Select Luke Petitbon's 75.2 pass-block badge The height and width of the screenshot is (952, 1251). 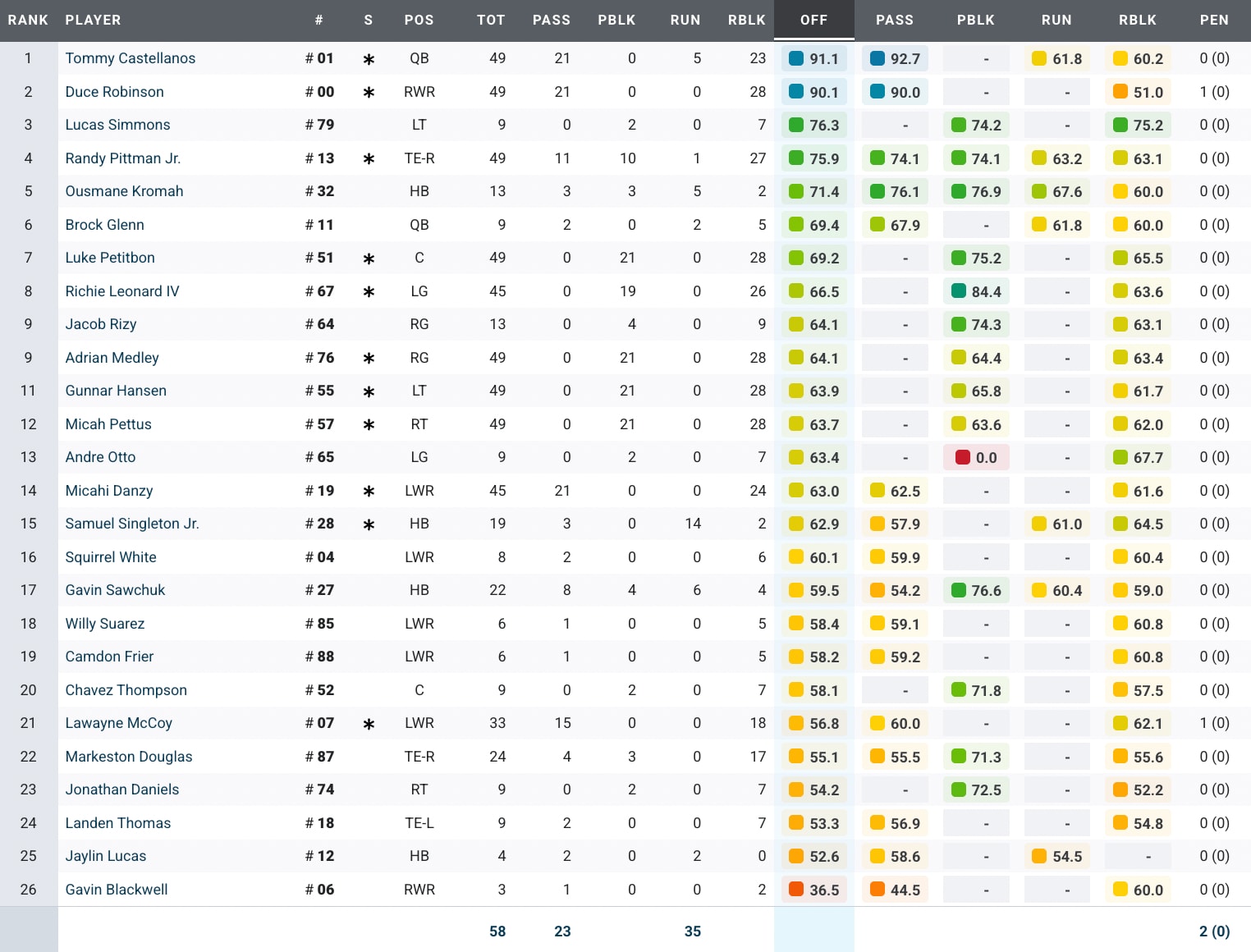976,258
